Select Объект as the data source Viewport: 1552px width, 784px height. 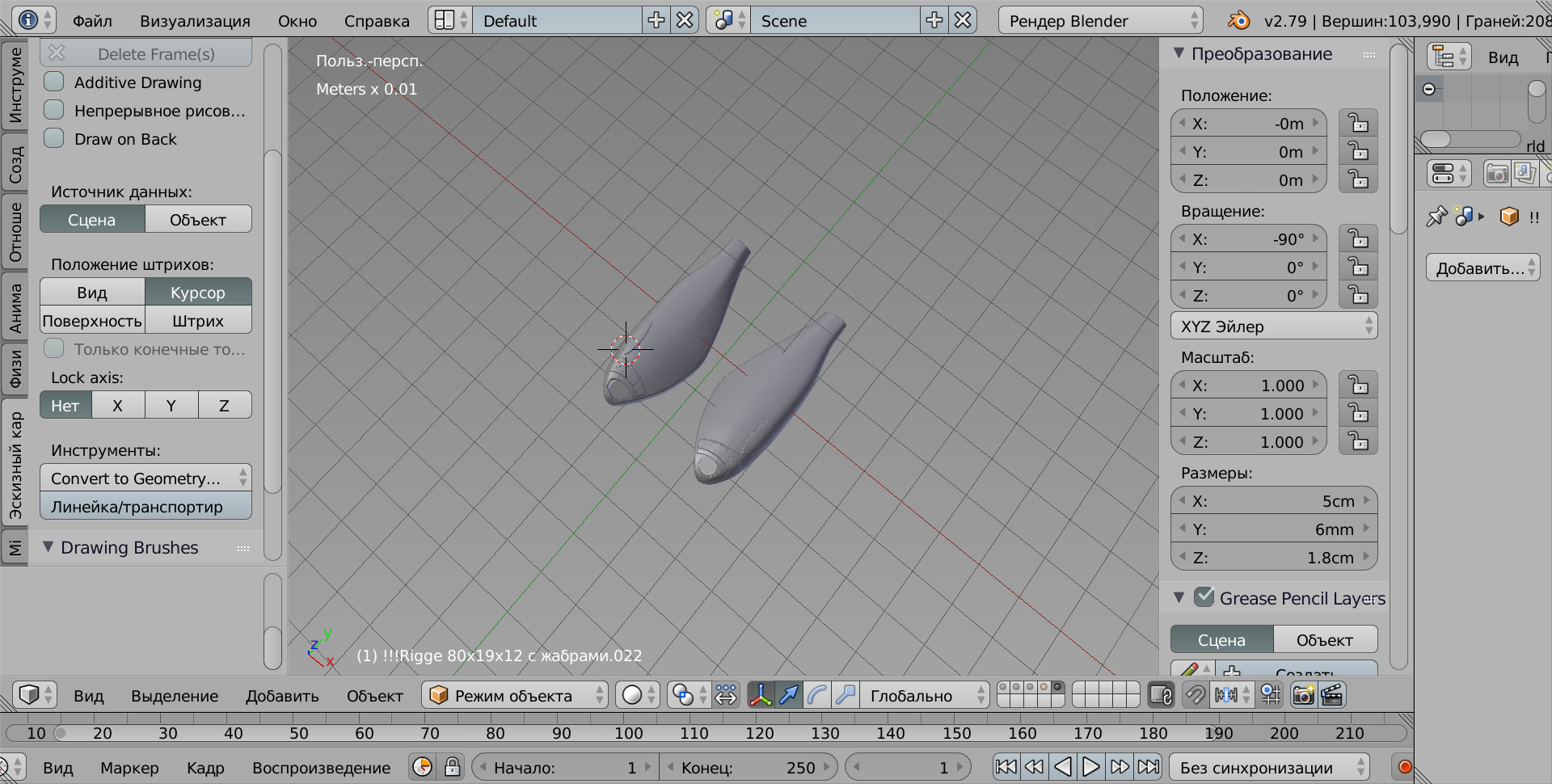pos(198,220)
